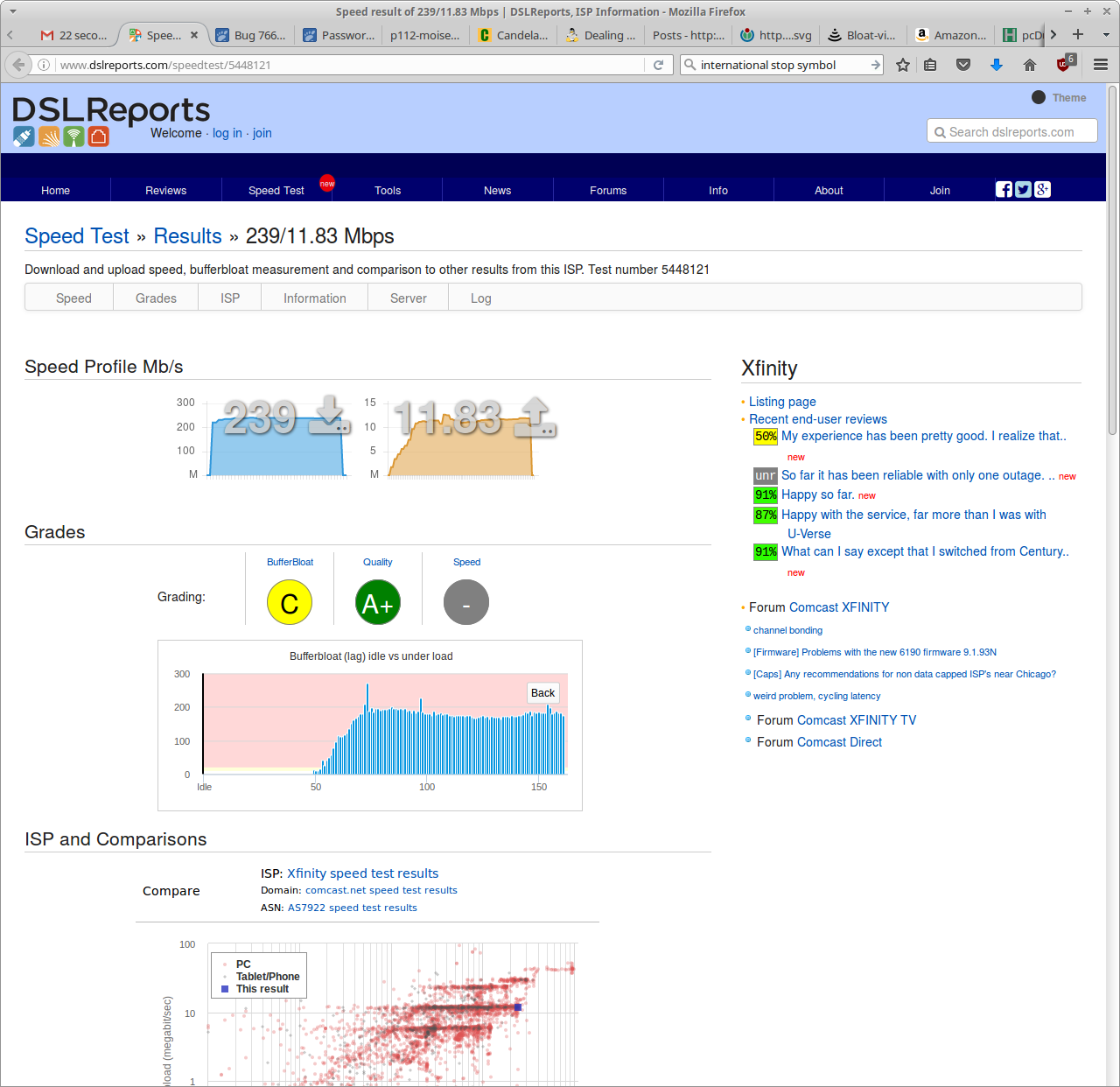Viewport: 1120px width, 1087px height.
Task: Bookmark this page with the star icon
Action: [903, 65]
